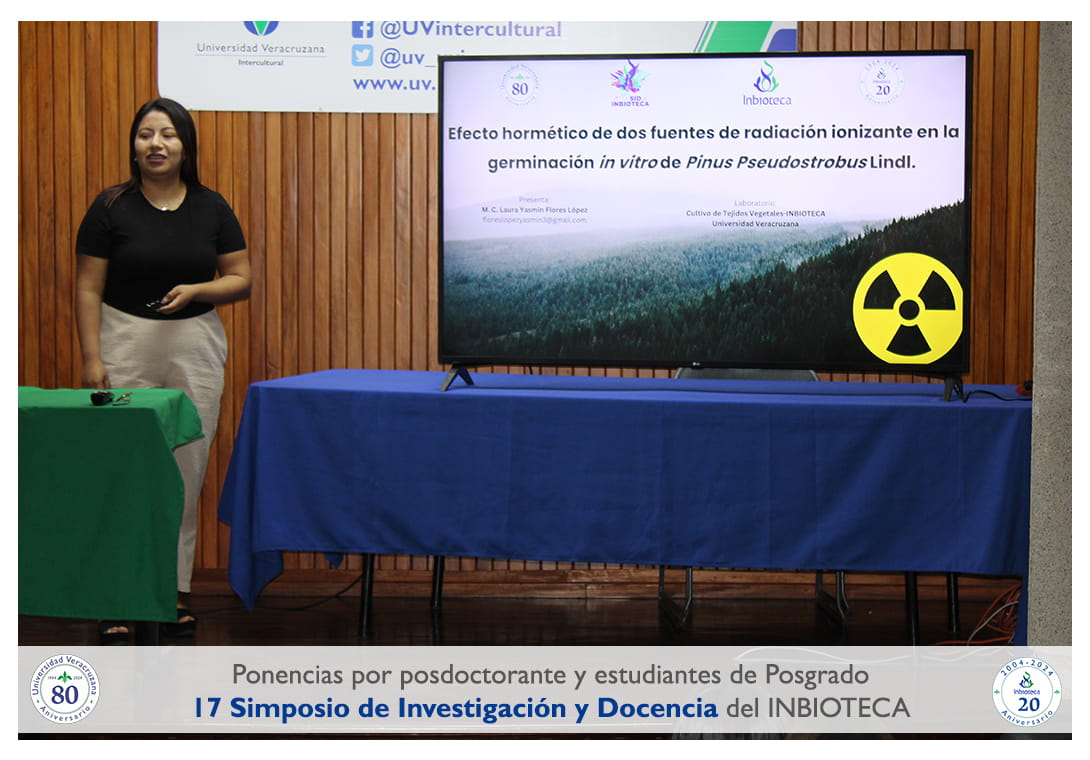This screenshot has height=760, width=1090.
Task: Click the SID INBIOTECA logo on the slide
Action: [x=629, y=84]
